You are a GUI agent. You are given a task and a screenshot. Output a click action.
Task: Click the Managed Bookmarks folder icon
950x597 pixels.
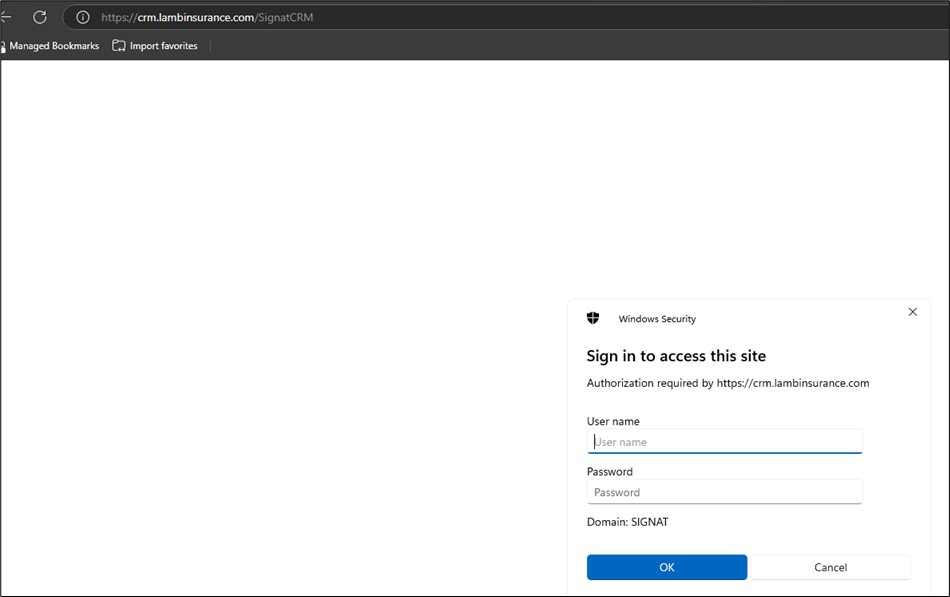click(4, 45)
